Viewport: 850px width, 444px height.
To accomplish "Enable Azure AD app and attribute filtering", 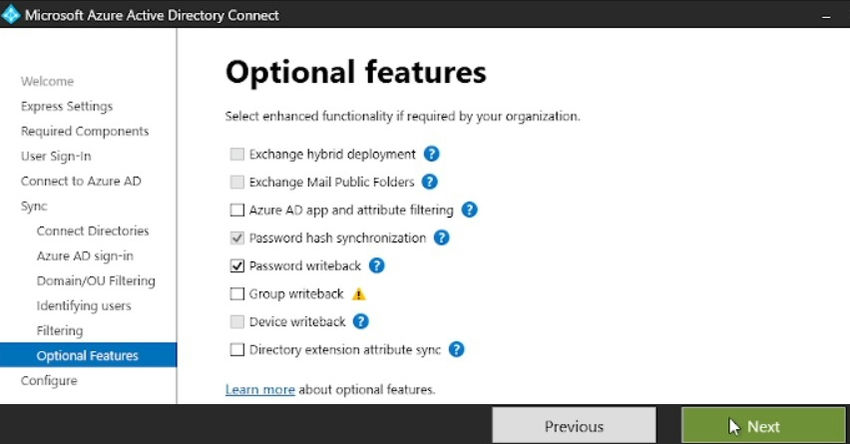I will point(237,210).
